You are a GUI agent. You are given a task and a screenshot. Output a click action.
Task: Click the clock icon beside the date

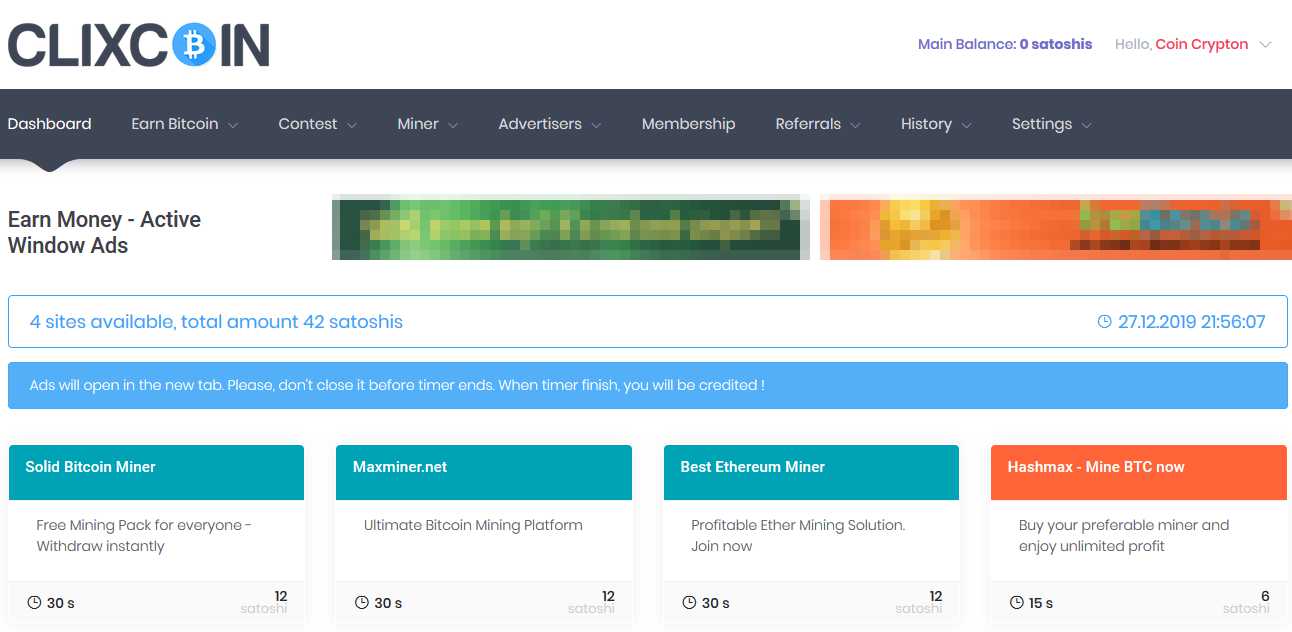(x=1104, y=322)
